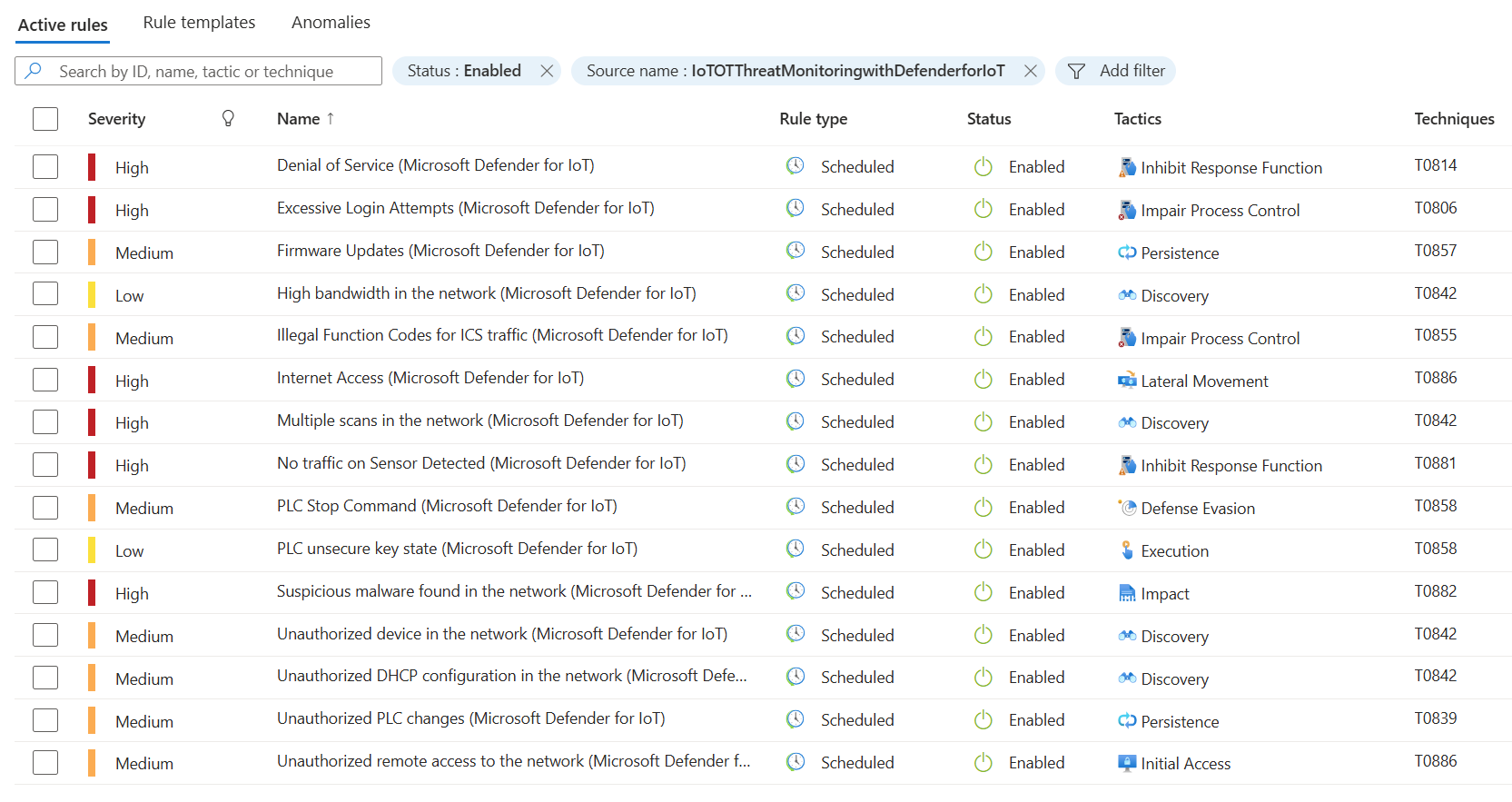1512x802 pixels.
Task: Switch to the Rule templates tab
Action: click(x=199, y=23)
